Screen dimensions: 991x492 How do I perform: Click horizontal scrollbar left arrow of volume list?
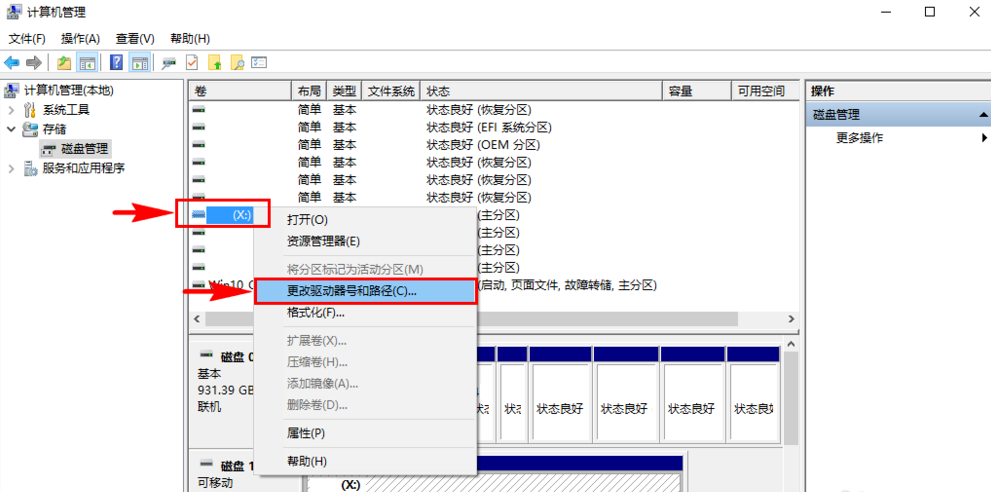(197, 319)
